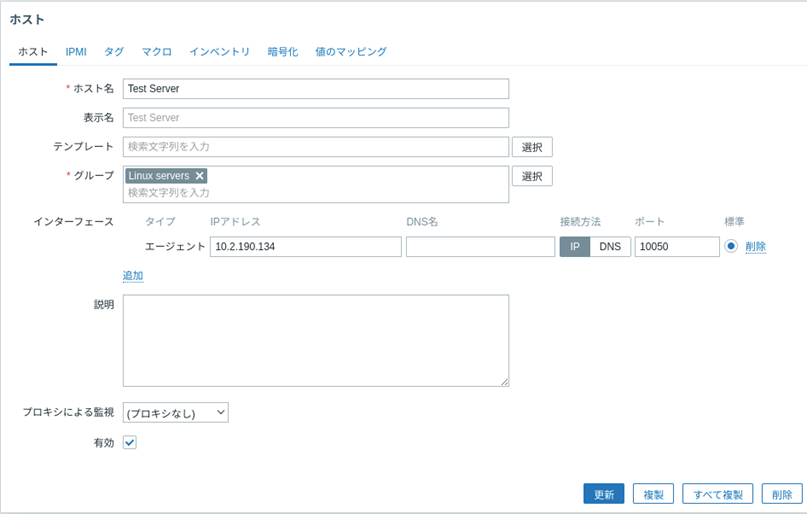The image size is (807, 514).
Task: Click the 更新 button
Action: (604, 494)
